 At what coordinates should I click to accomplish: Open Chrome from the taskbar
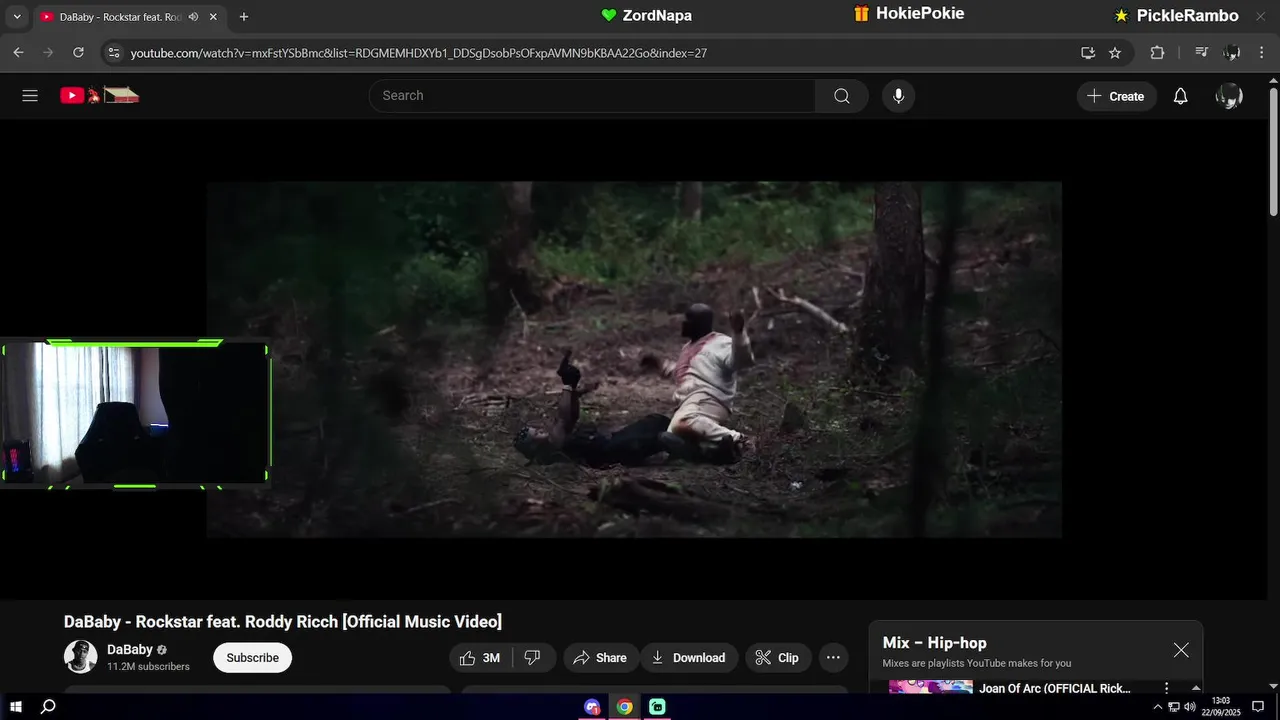tap(624, 707)
